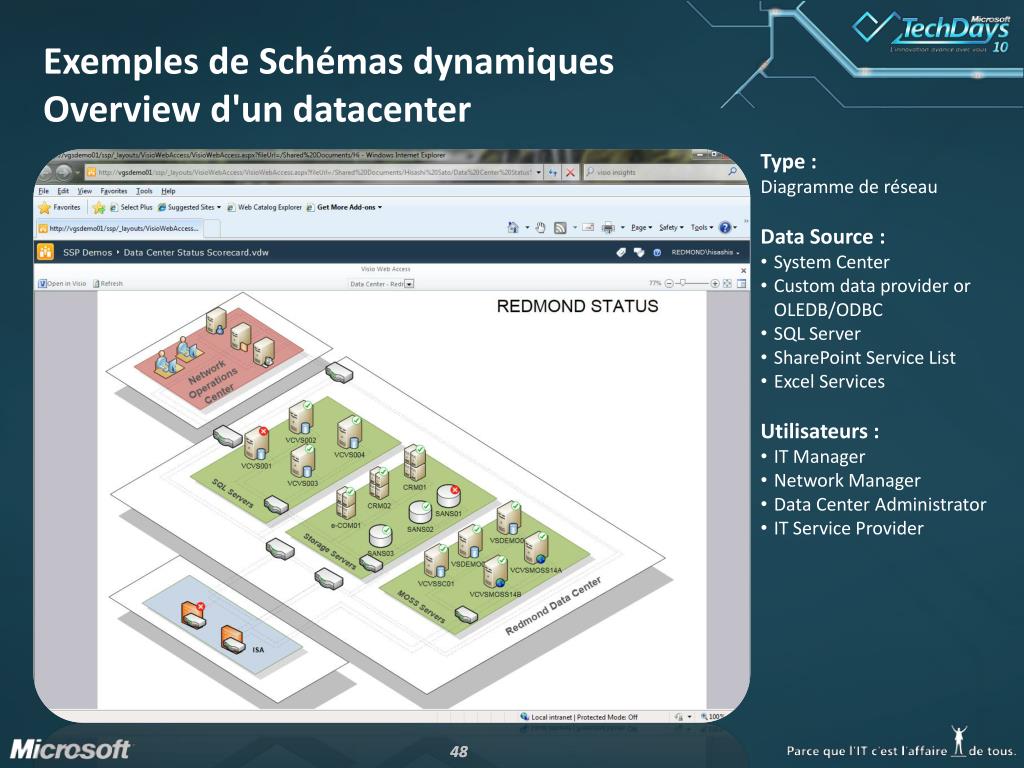
Task: Select the SANS03 storage disk
Action: coord(381,537)
